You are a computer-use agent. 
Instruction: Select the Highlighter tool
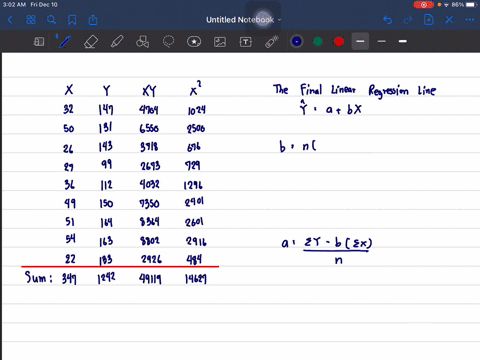[x=117, y=42]
